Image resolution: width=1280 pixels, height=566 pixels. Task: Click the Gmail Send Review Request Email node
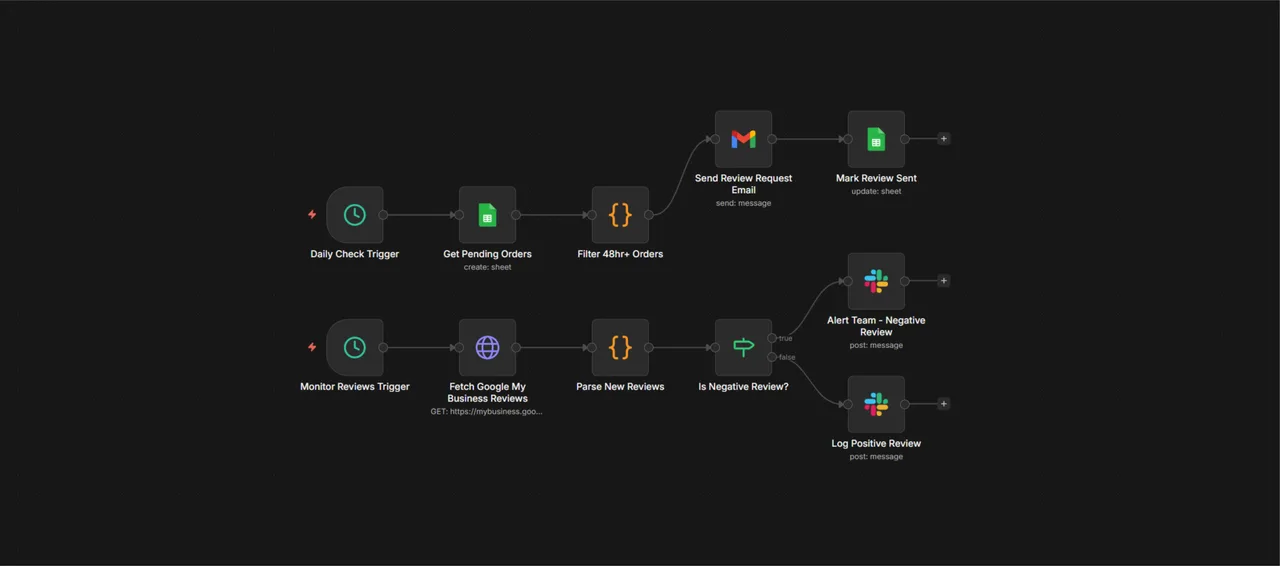pyautogui.click(x=743, y=139)
